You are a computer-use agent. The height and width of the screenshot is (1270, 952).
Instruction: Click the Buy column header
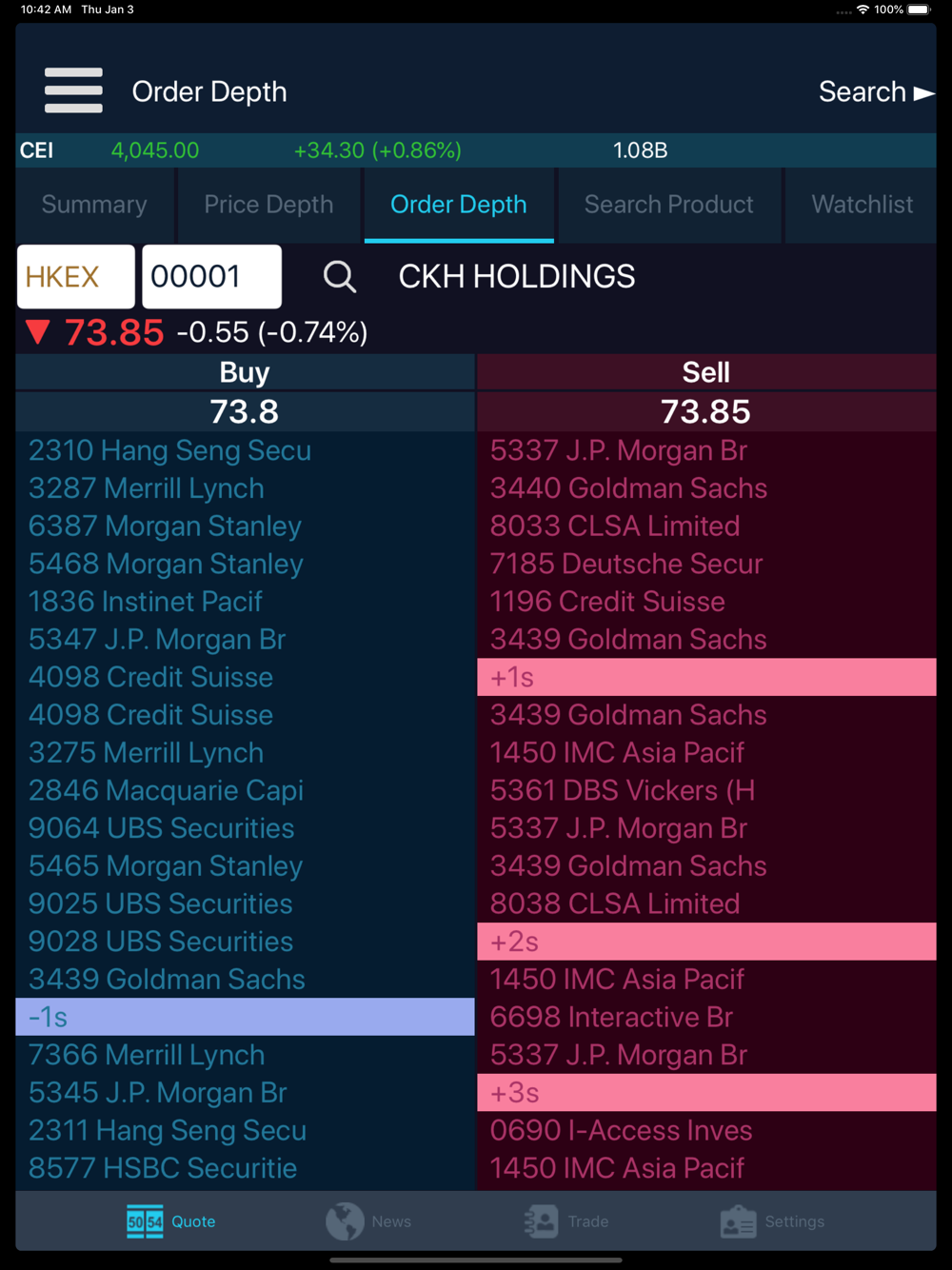[x=245, y=372]
